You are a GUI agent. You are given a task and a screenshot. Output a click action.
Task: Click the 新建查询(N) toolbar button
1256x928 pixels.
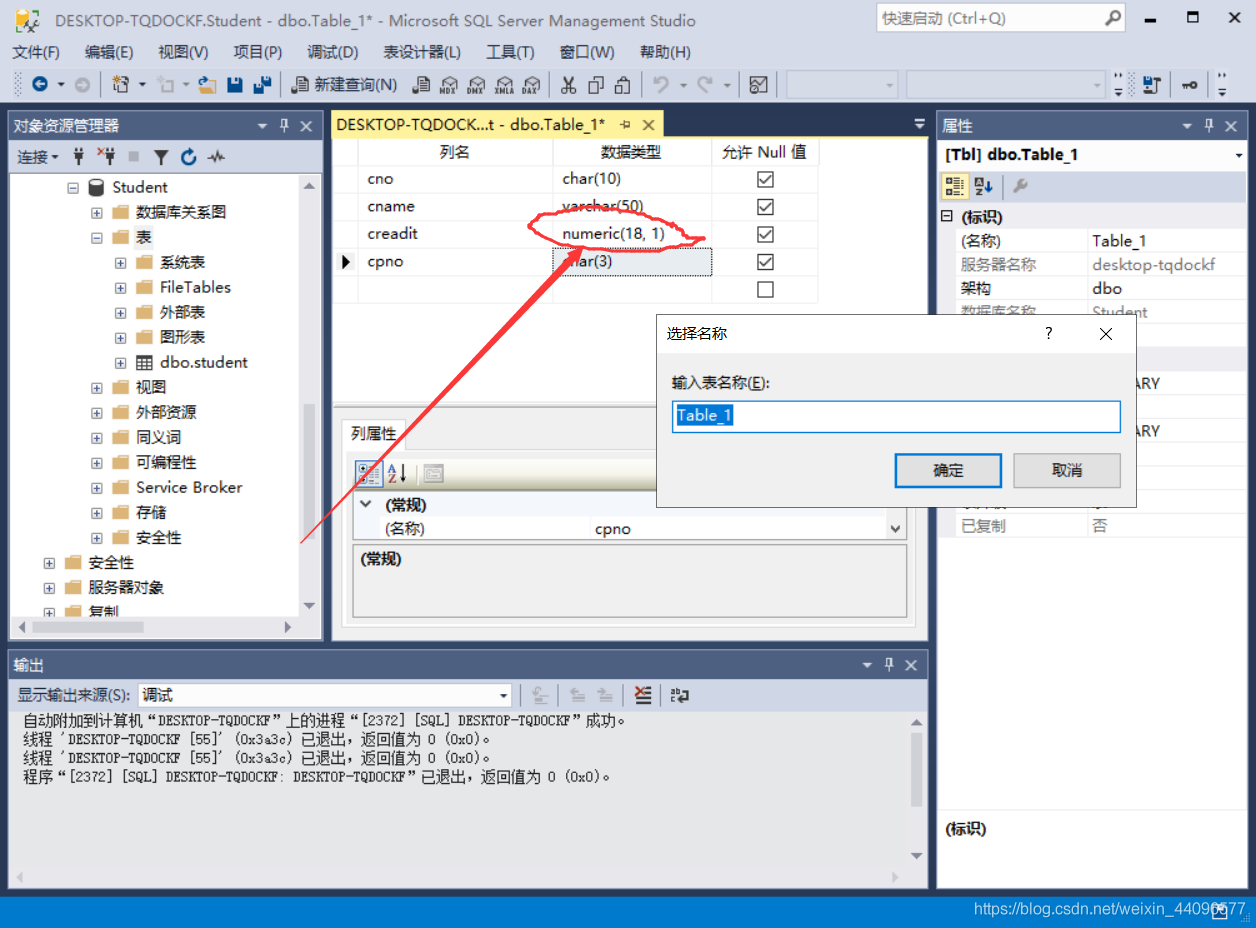click(344, 85)
